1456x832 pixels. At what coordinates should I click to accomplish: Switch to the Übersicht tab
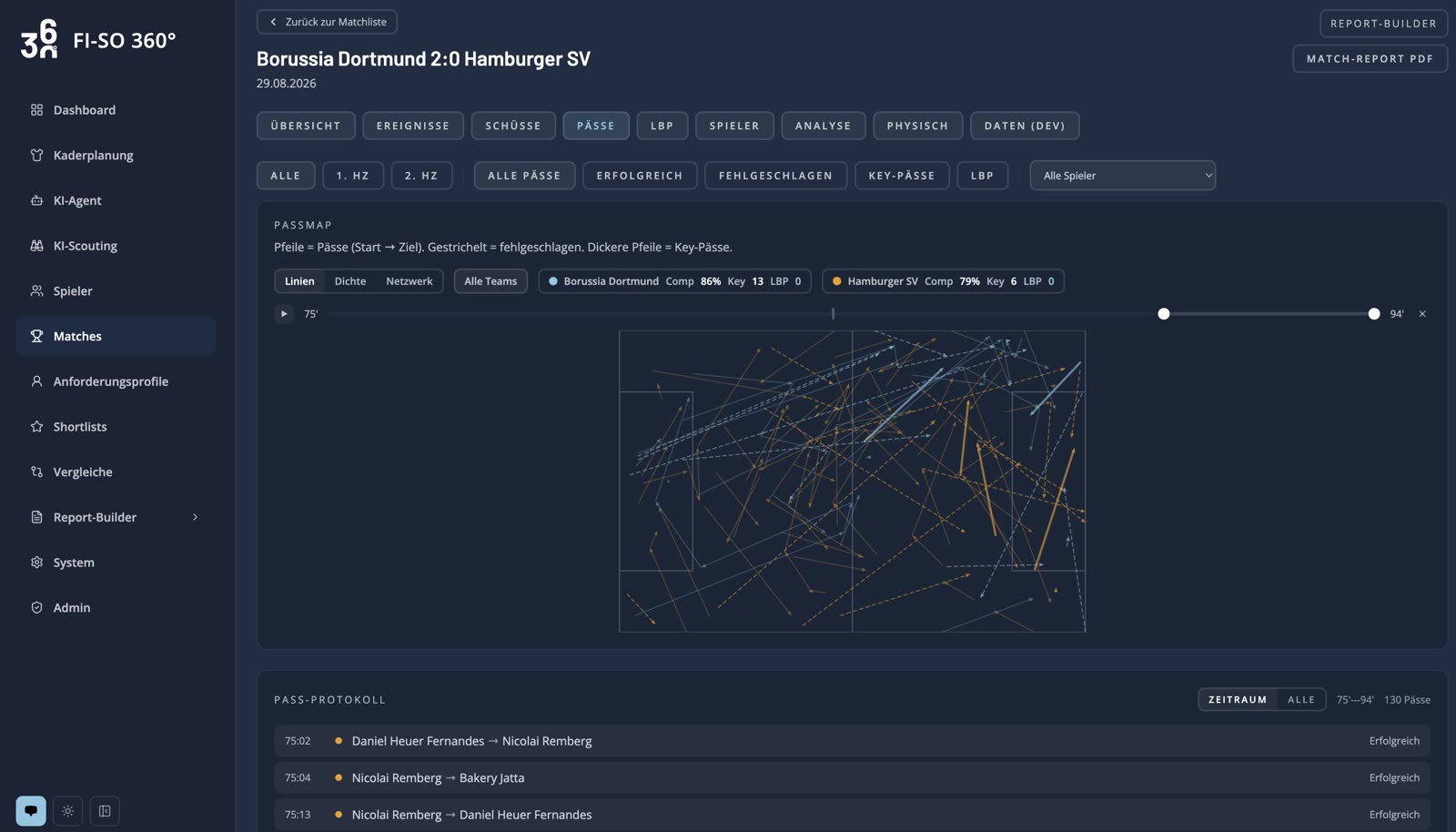[x=306, y=126]
